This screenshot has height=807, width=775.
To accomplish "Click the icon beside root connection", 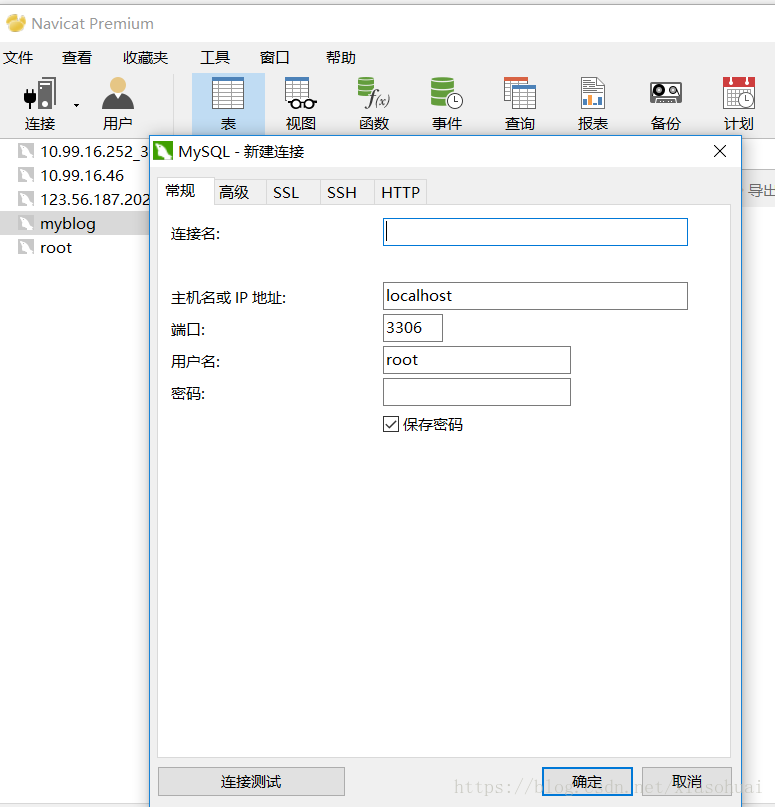I will pos(26,248).
